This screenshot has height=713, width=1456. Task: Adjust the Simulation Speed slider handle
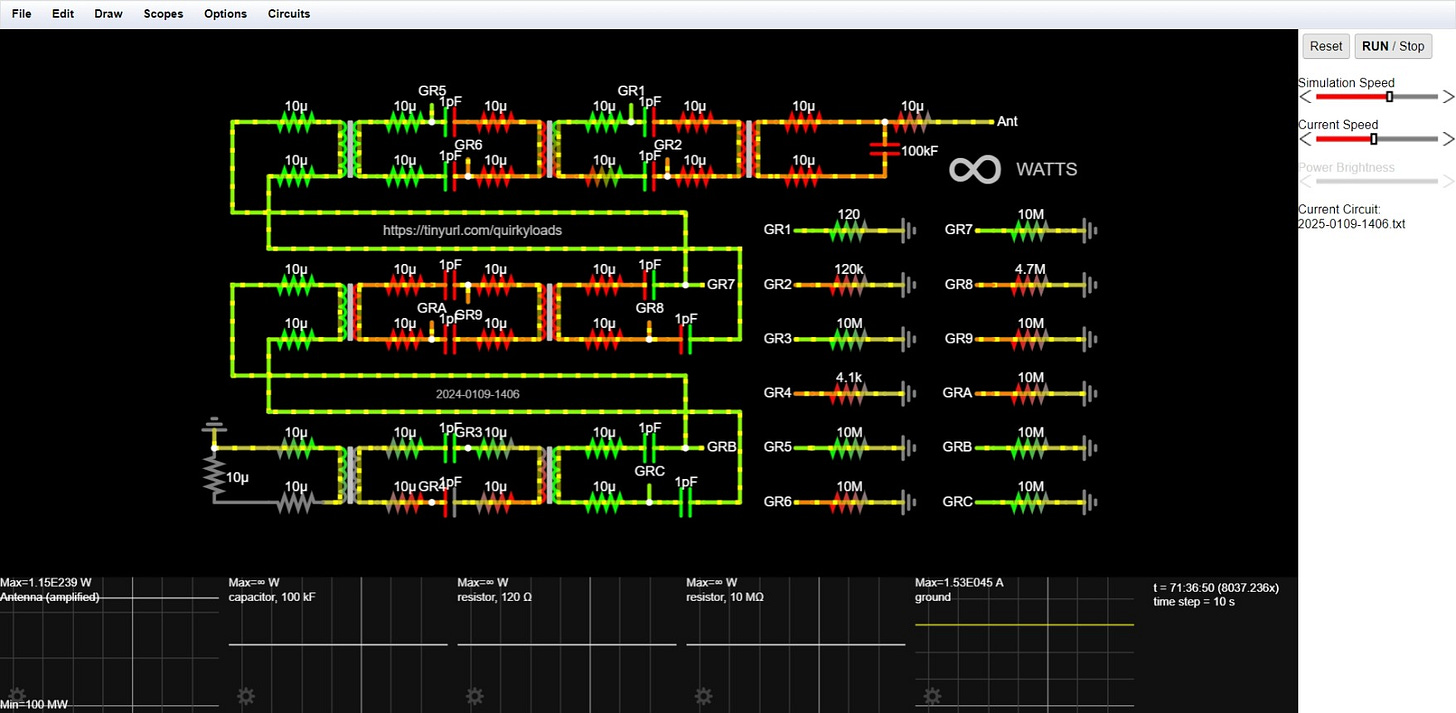coord(1389,97)
